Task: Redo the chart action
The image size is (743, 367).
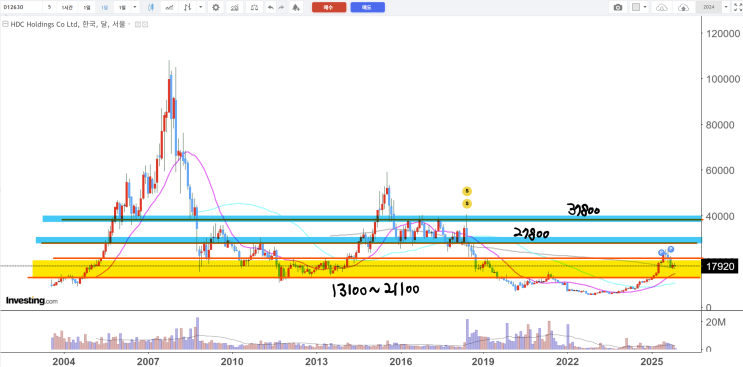Action: click(281, 7)
